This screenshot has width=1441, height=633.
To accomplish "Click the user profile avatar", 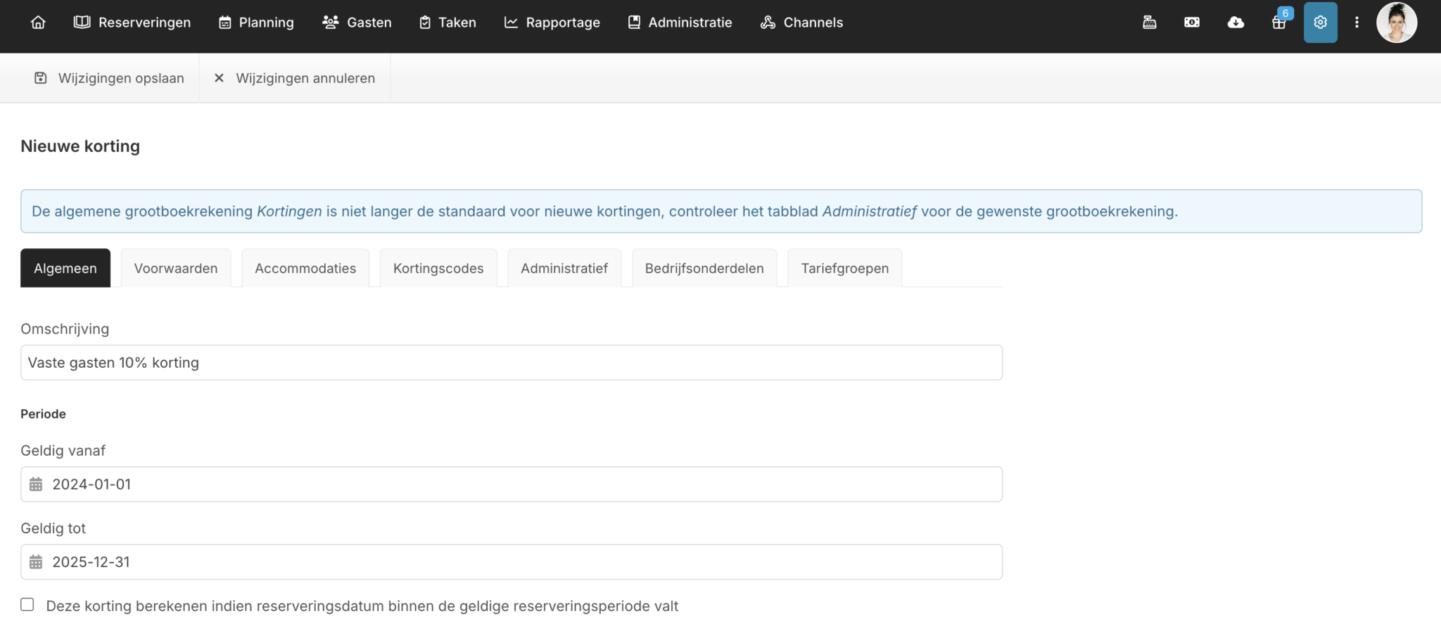I will point(1396,22).
